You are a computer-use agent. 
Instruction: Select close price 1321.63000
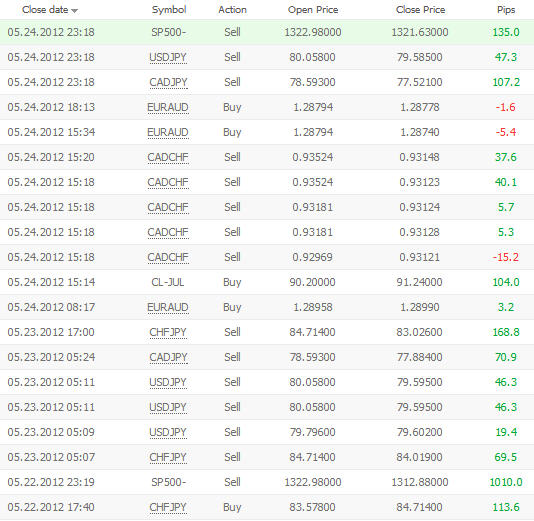pyautogui.click(x=420, y=32)
